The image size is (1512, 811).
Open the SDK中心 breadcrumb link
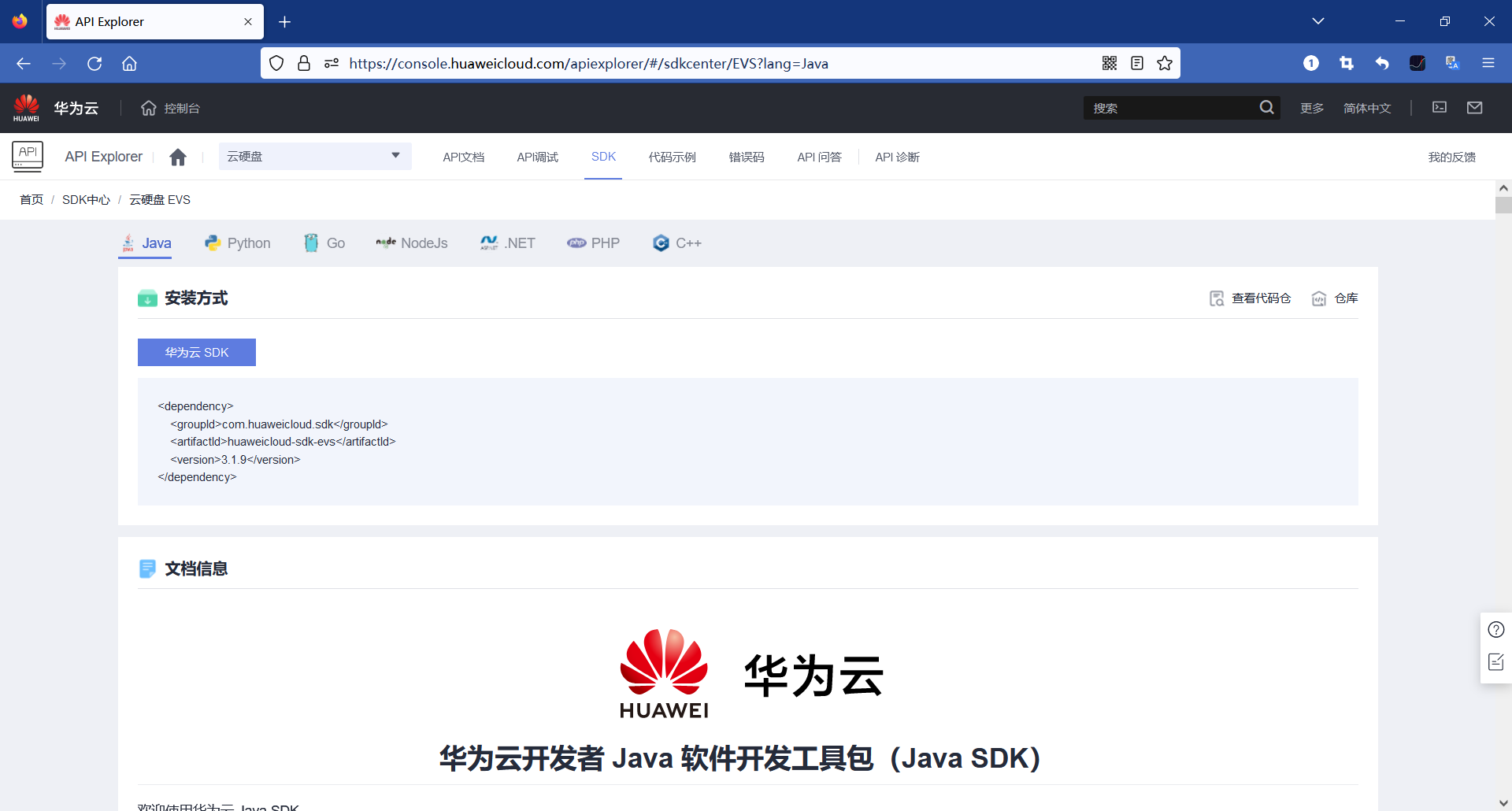[x=86, y=199]
